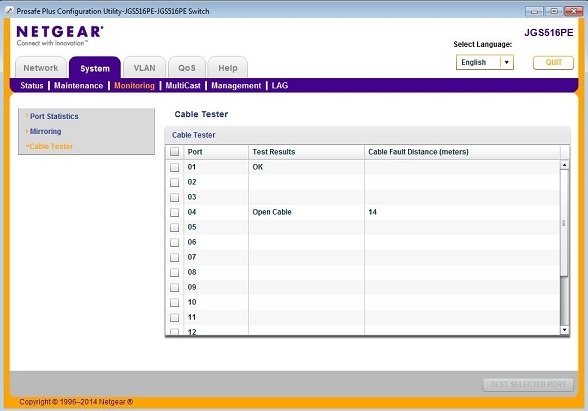This screenshot has width=588, height=411.
Task: Click the fault distance value 14
Action: [x=372, y=212]
